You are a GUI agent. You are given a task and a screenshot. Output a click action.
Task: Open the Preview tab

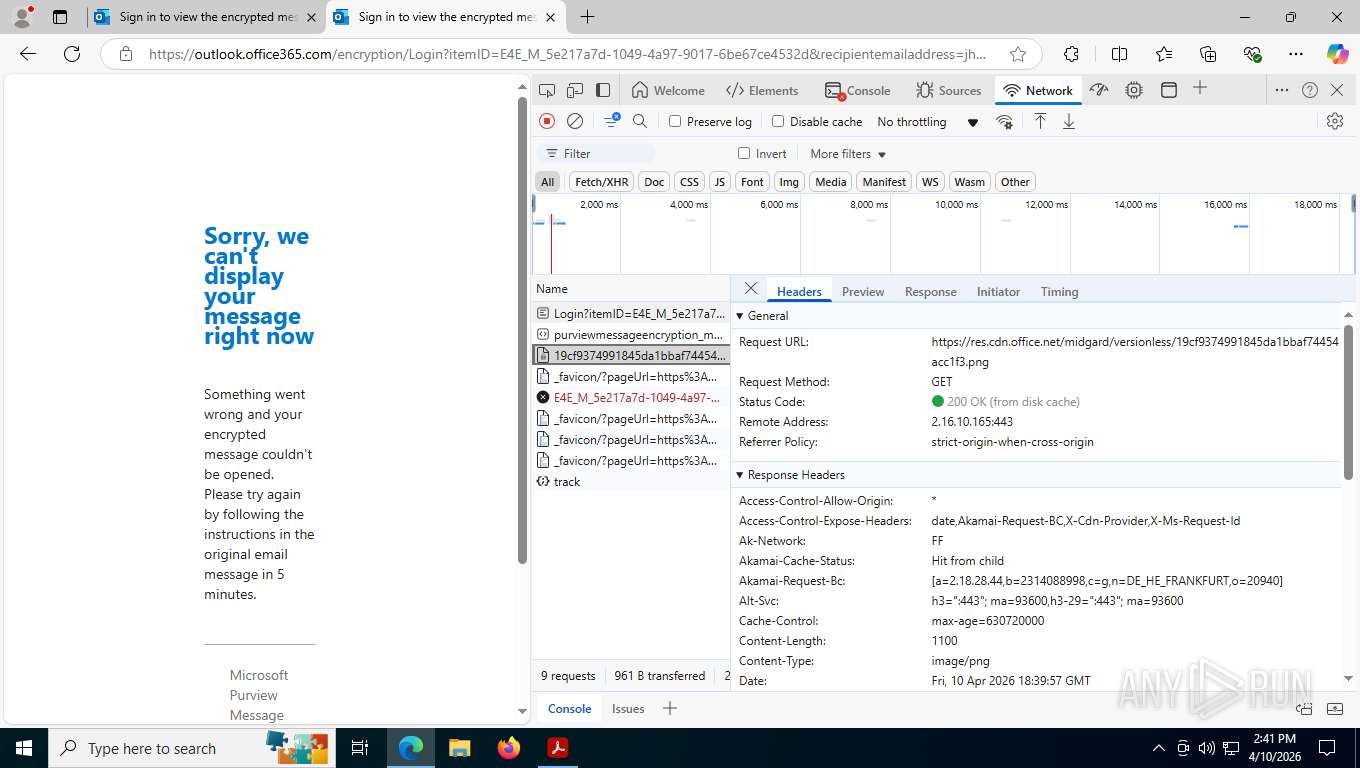tap(863, 291)
